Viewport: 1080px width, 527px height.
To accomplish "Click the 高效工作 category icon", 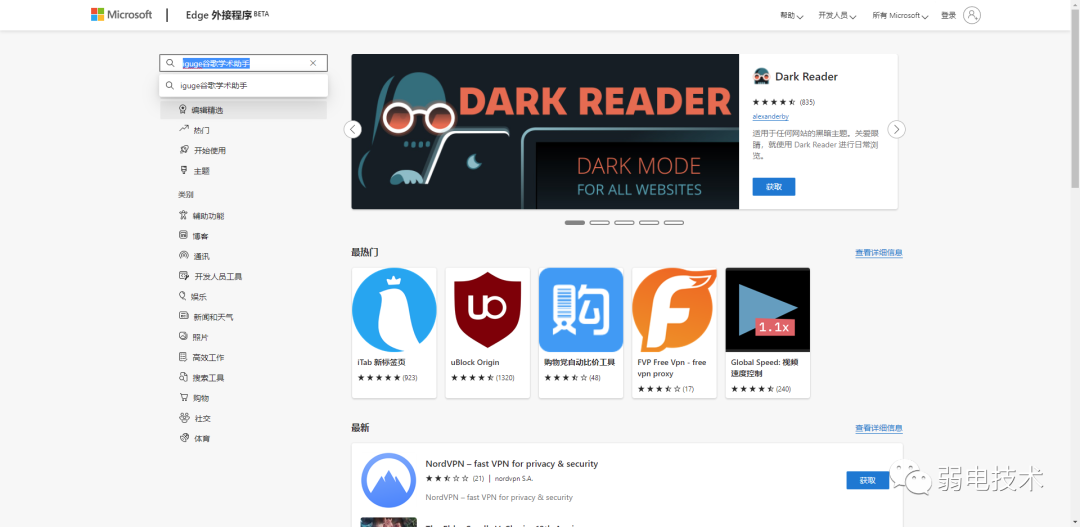I will tap(183, 357).
